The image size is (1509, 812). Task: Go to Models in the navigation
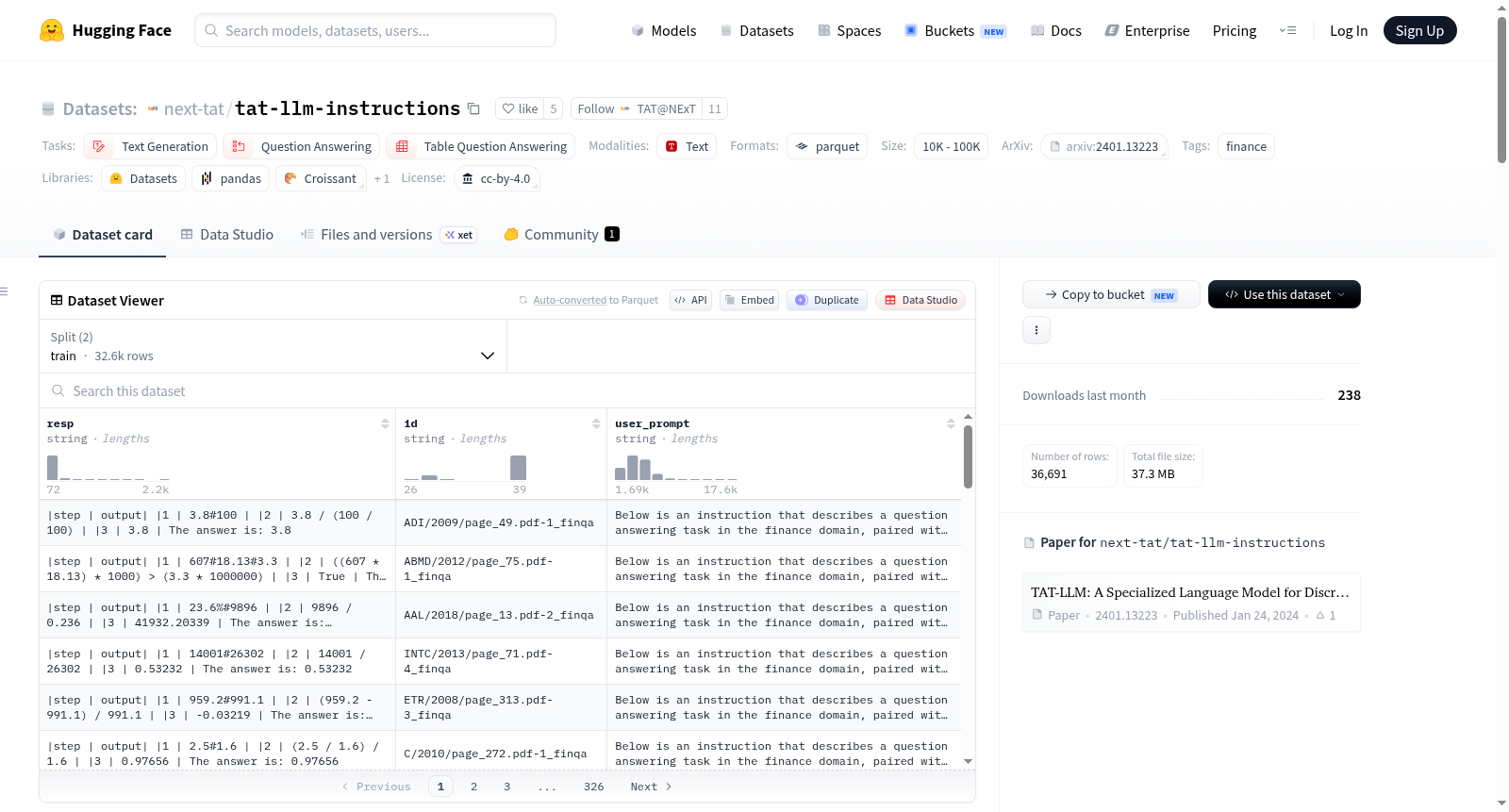(664, 30)
